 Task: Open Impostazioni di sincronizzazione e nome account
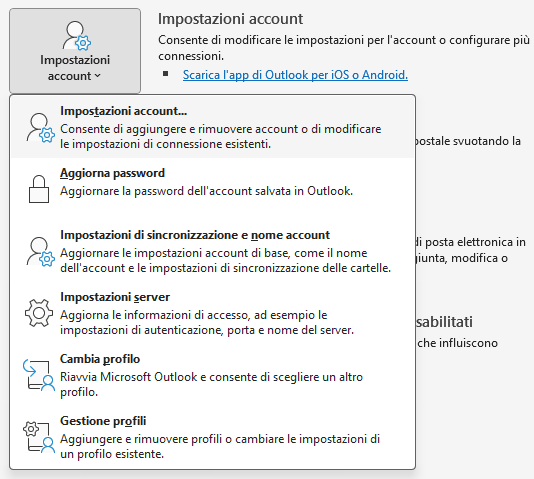(x=195, y=235)
